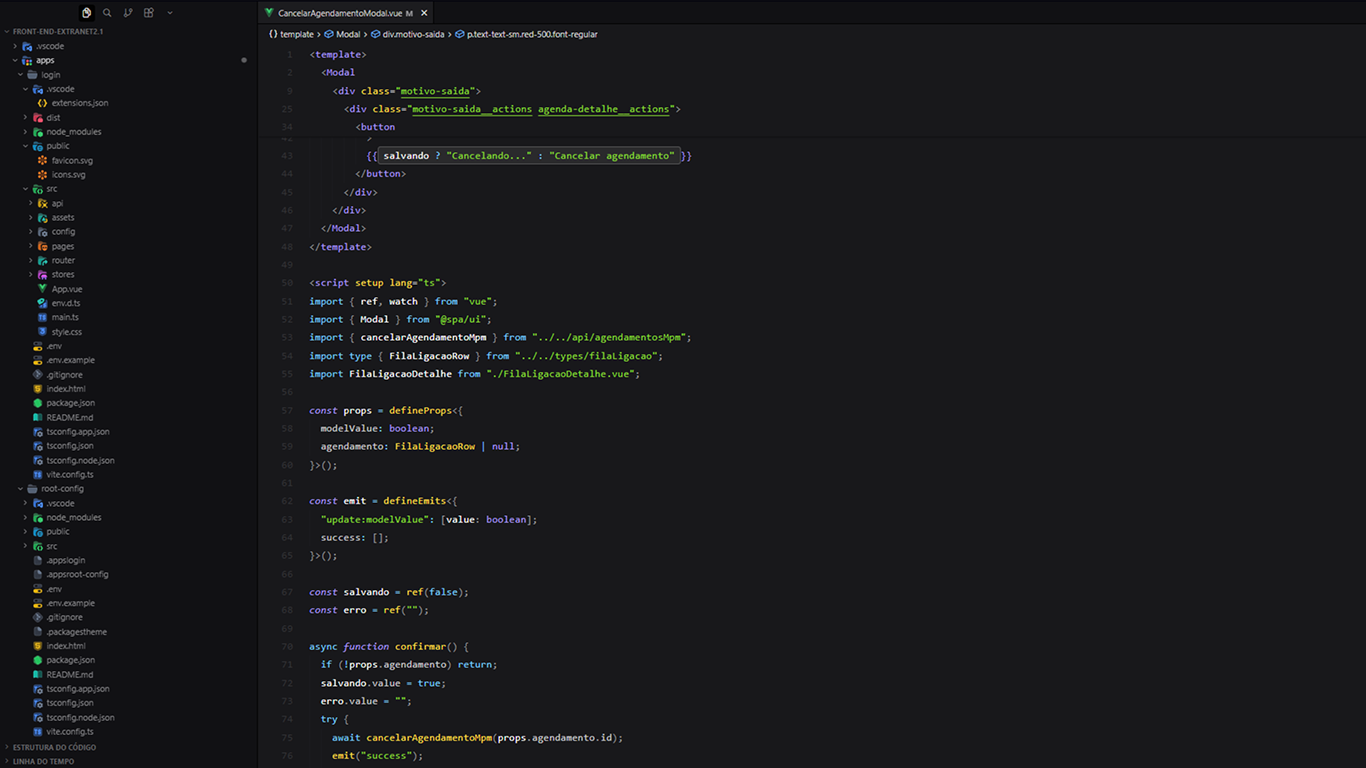The height and width of the screenshot is (768, 1366).
Task: Open tsconfig.node.json under root-config
Action: click(80, 717)
